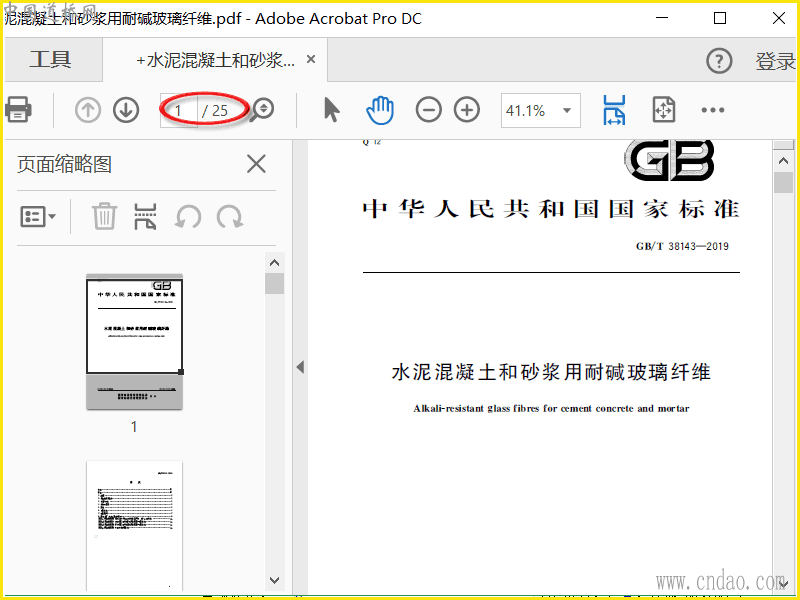The width and height of the screenshot is (800, 600).
Task: Click the page number input field
Action: [179, 110]
